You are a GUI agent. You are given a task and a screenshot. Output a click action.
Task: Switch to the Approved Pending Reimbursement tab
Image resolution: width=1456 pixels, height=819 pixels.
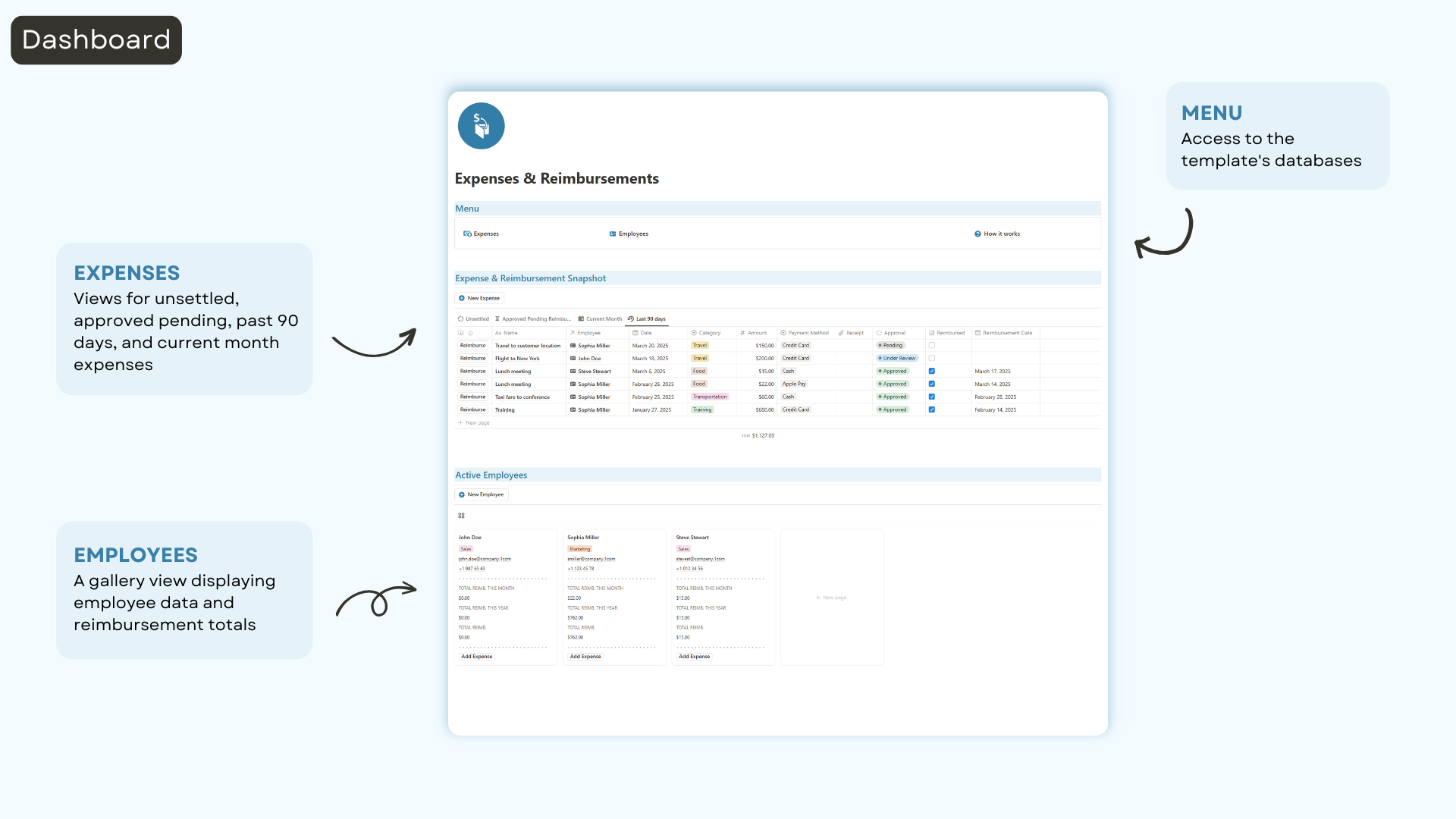pos(533,318)
